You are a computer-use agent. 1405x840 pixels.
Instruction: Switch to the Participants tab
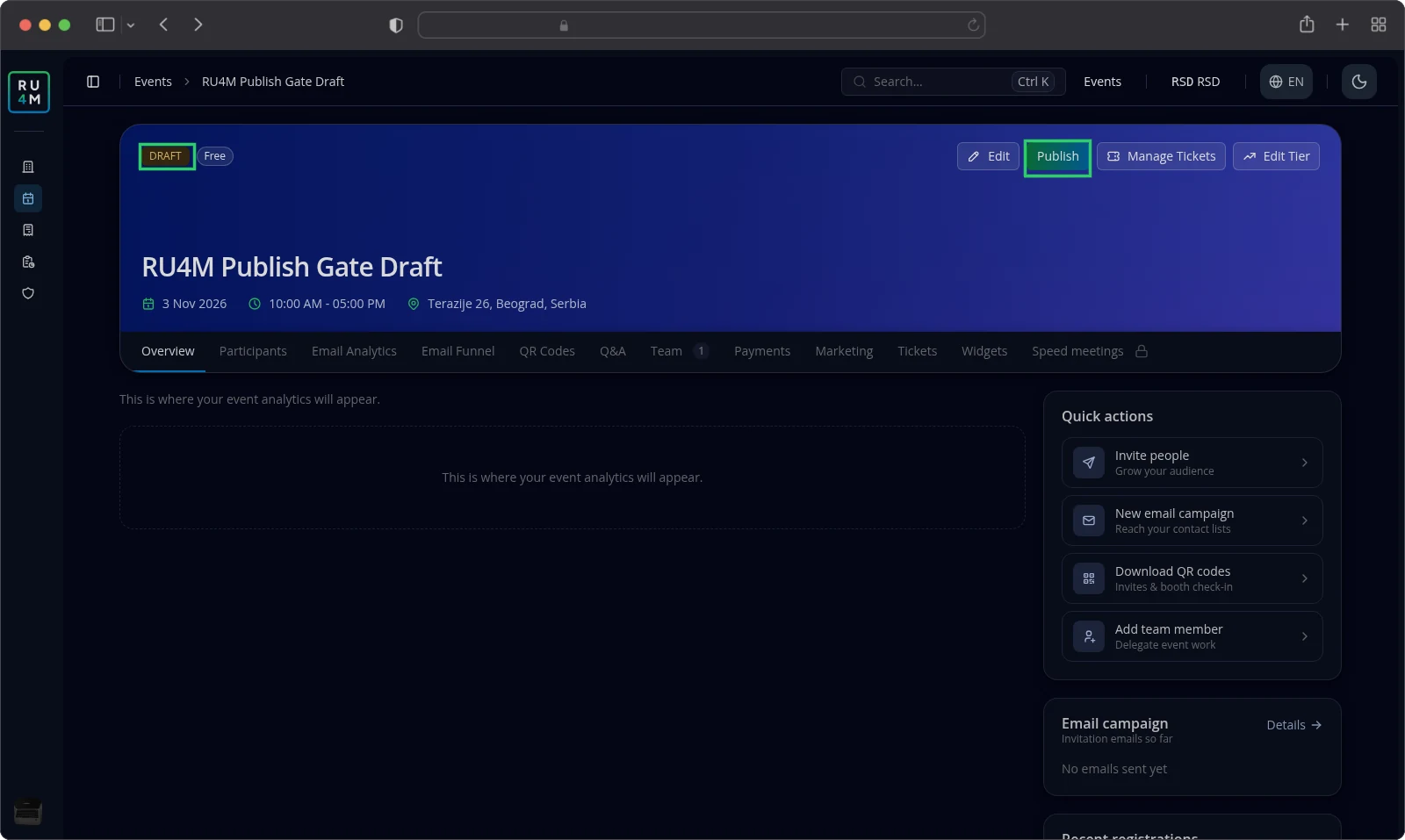[253, 351]
